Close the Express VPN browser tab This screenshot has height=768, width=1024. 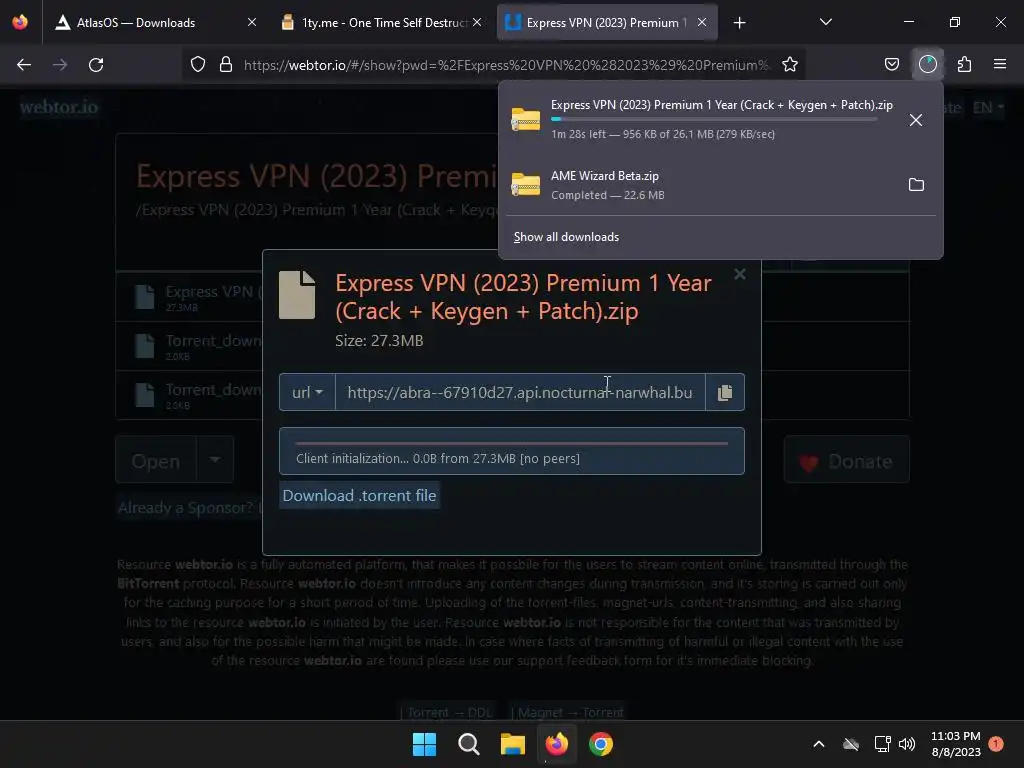[702, 22]
